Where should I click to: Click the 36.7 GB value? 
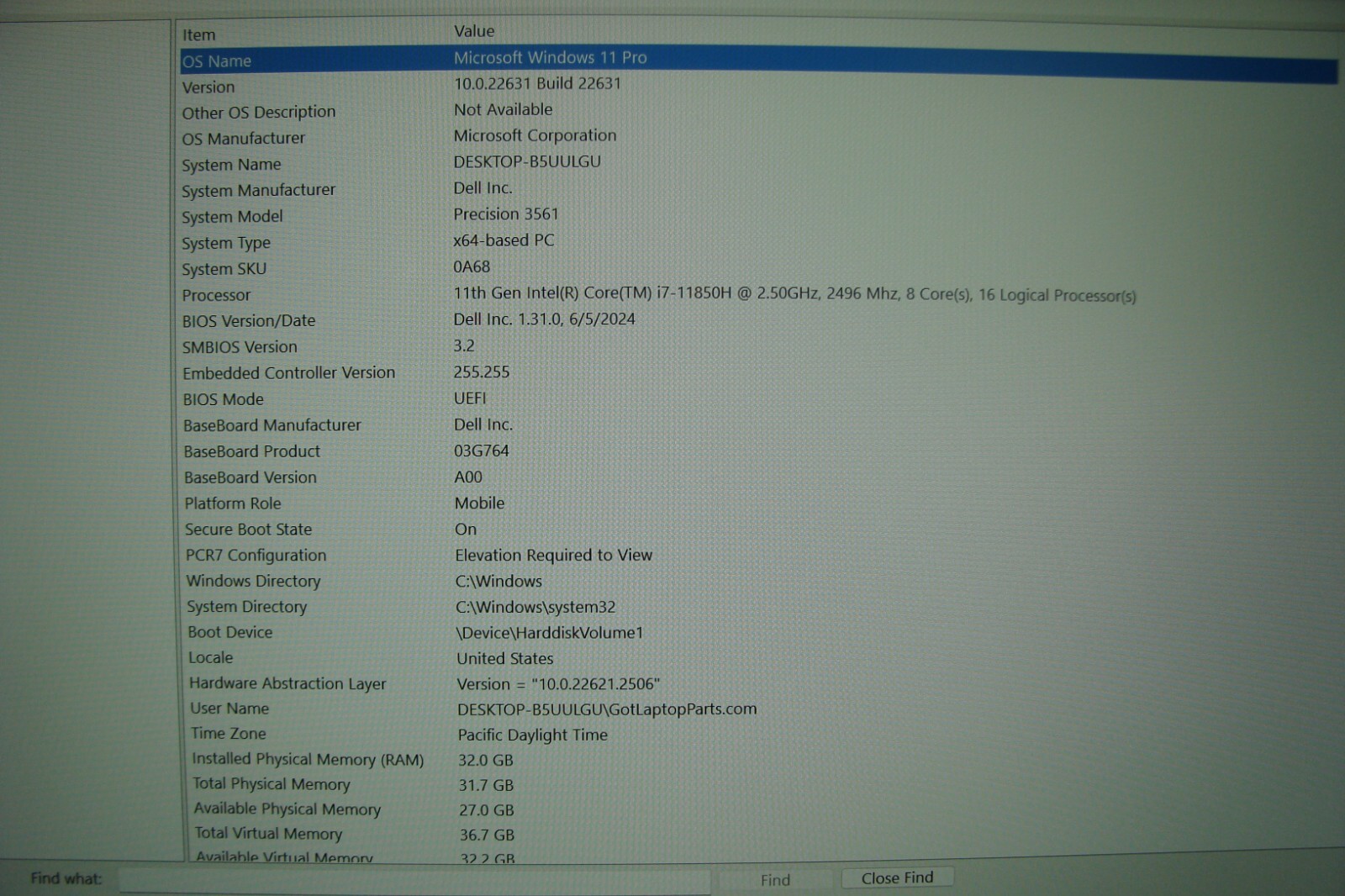[487, 835]
